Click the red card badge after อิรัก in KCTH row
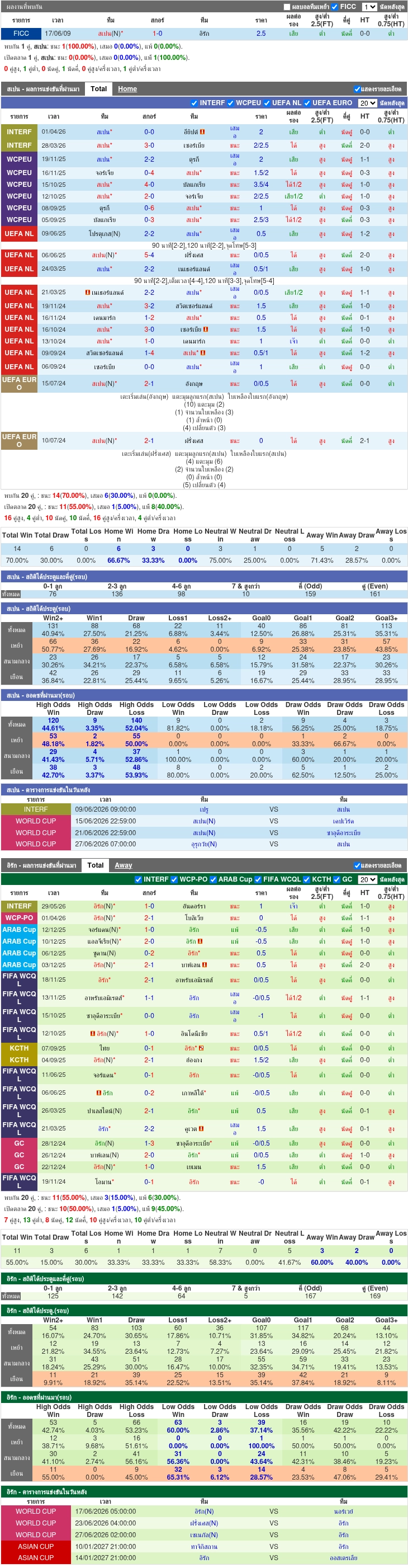This screenshot has height=1568, width=408. (201, 1048)
